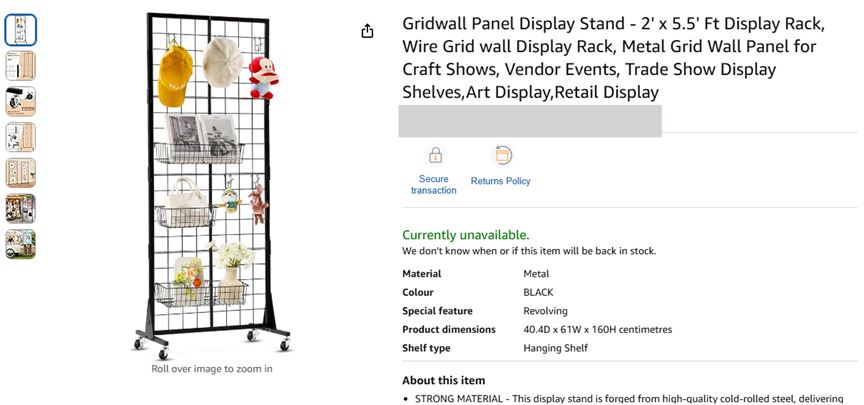Select the second thumbnail in the gallery
The height and width of the screenshot is (405, 864).
[20, 66]
